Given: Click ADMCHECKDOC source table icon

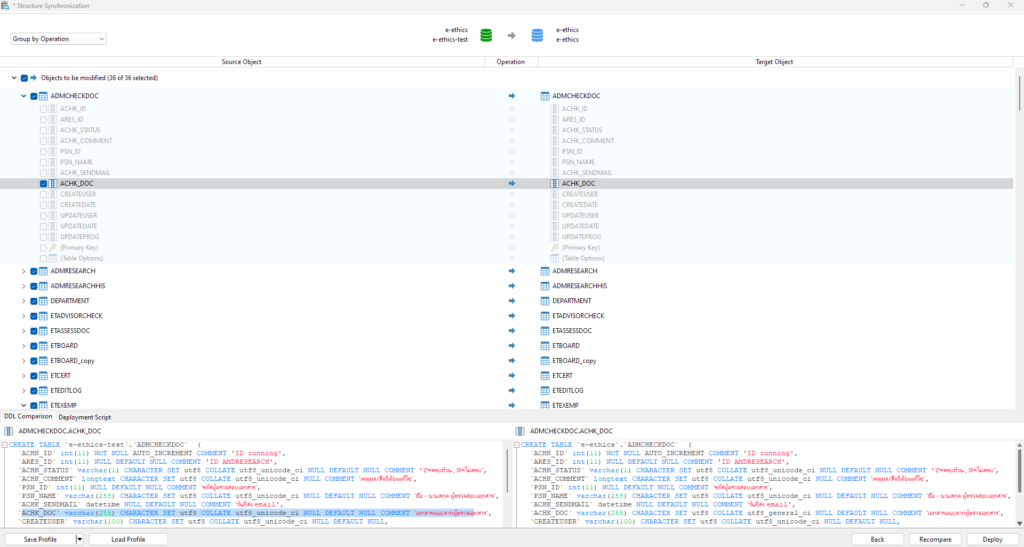Looking at the screenshot, I should (43, 96).
